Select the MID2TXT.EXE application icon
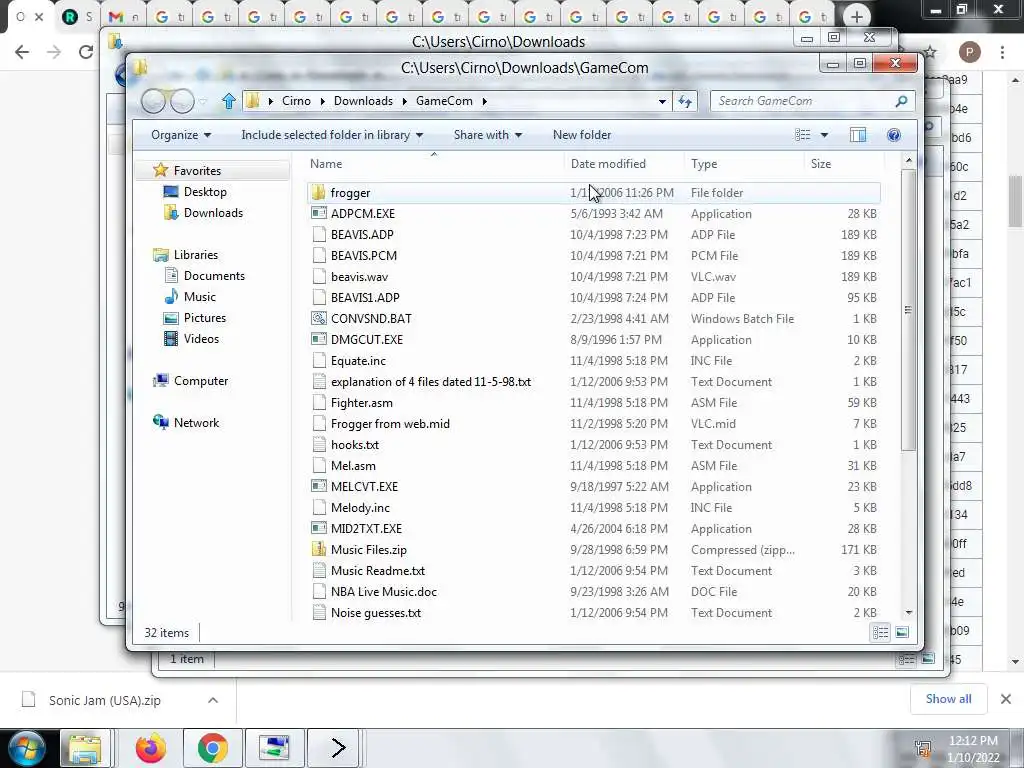This screenshot has width=1024, height=768. (319, 528)
